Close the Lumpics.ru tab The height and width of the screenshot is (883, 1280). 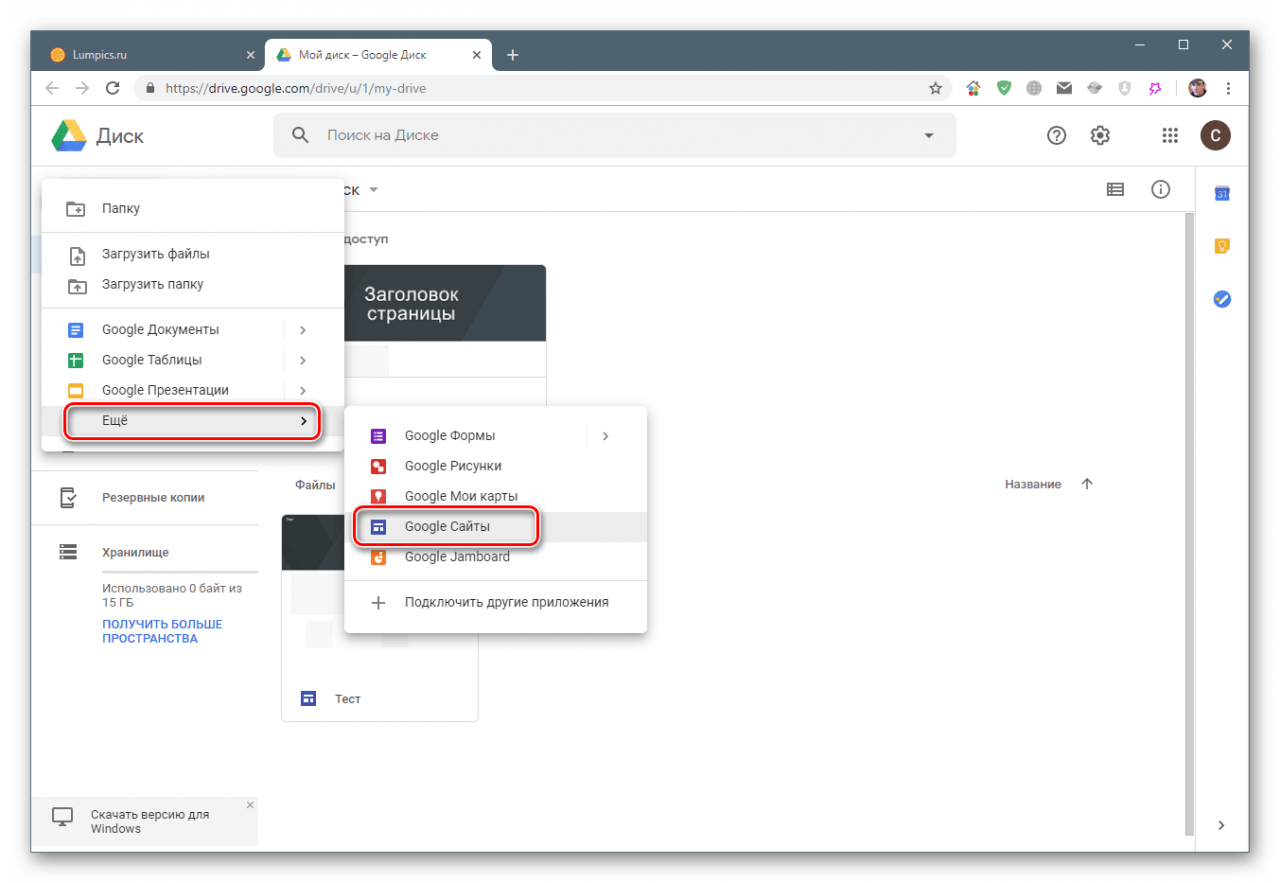click(x=250, y=55)
